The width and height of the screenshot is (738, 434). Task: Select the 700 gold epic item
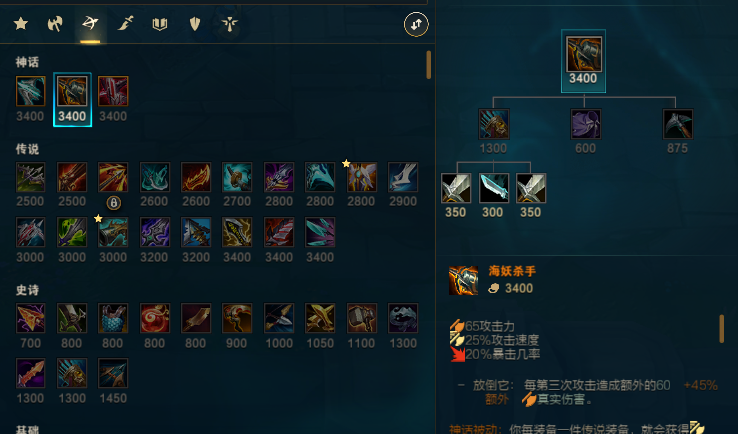31,318
